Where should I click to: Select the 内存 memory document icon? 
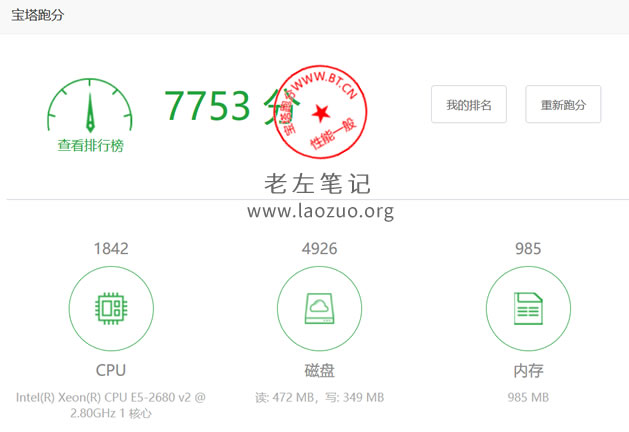(x=528, y=308)
